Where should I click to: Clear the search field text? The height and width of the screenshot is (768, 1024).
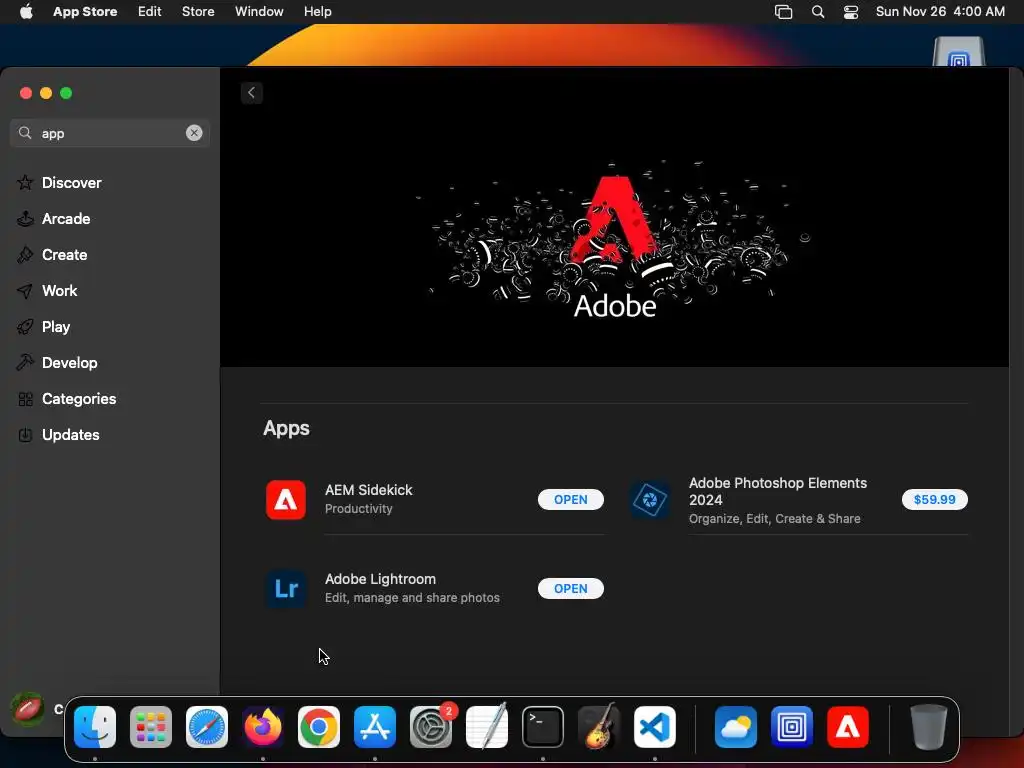[194, 133]
